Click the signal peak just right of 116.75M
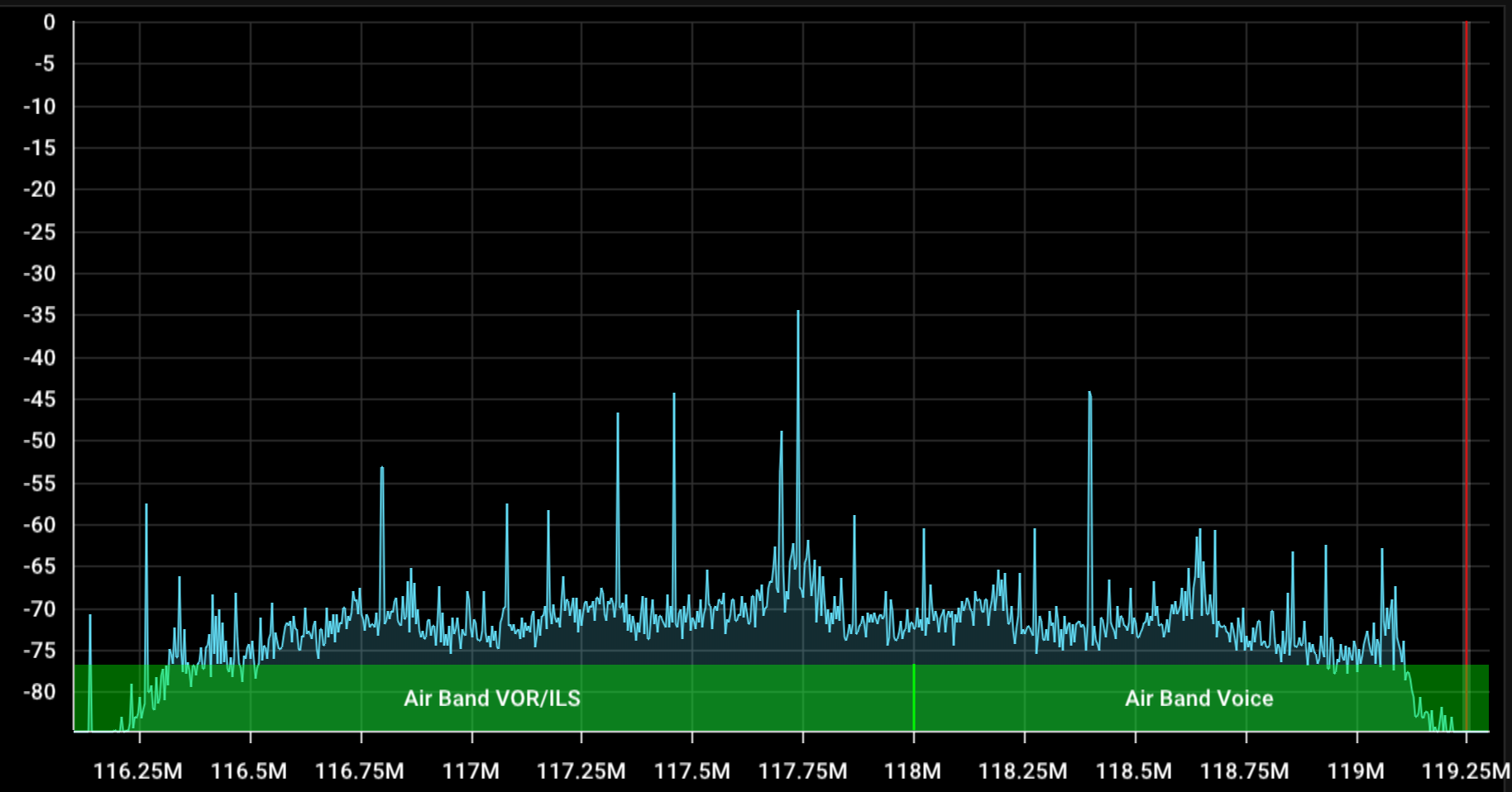Viewport: 1512px width, 792px height. [382, 470]
